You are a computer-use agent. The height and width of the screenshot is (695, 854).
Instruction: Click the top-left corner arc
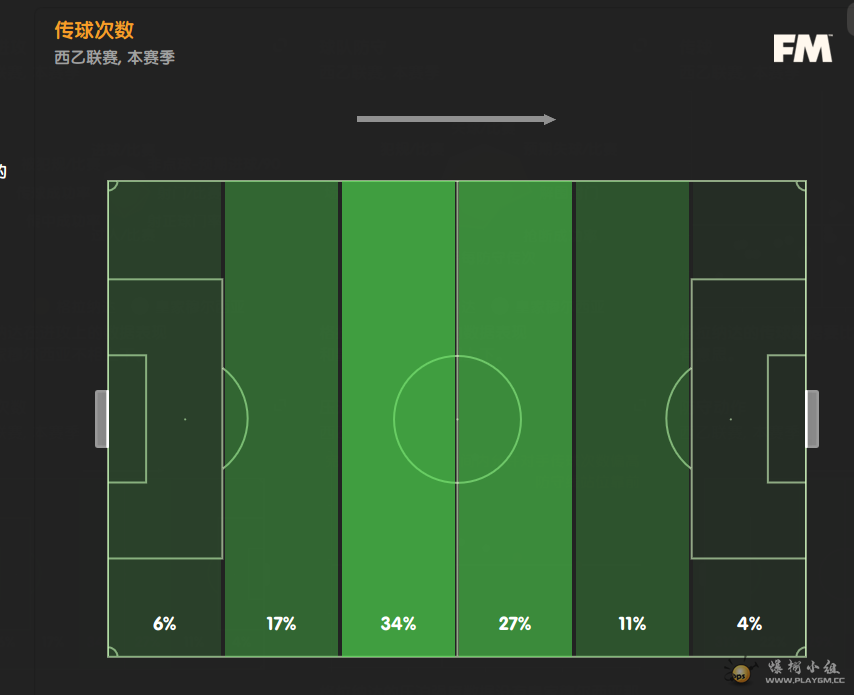pyautogui.click(x=113, y=186)
